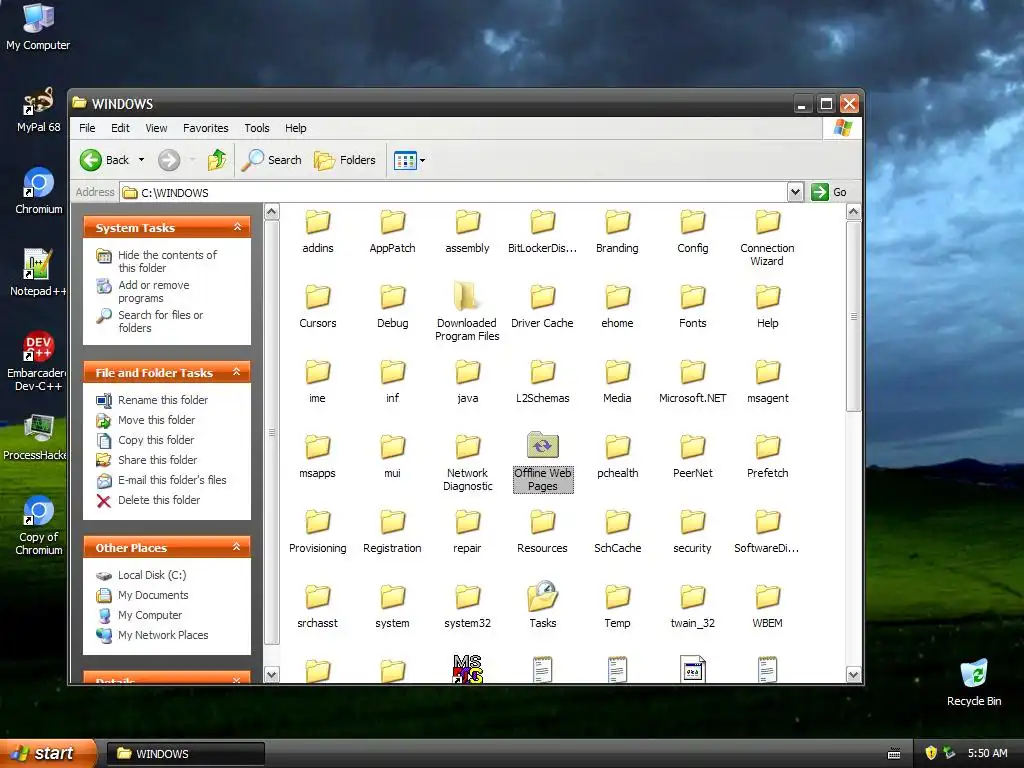The width and height of the screenshot is (1024, 768).
Task: Collapse the File and Folder Tasks panel
Action: click(237, 372)
